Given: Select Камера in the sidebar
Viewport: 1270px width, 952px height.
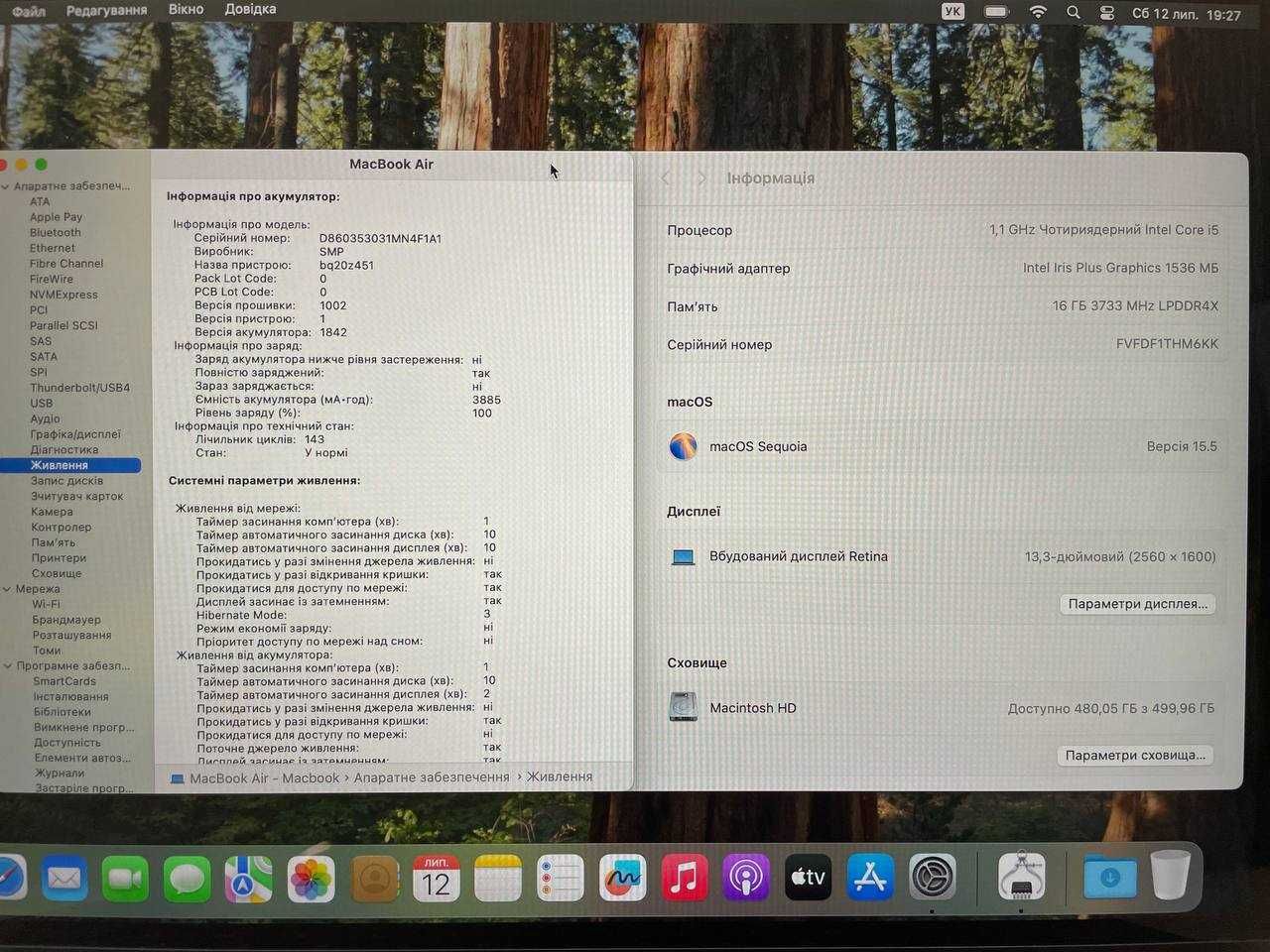Looking at the screenshot, I should pos(52,512).
